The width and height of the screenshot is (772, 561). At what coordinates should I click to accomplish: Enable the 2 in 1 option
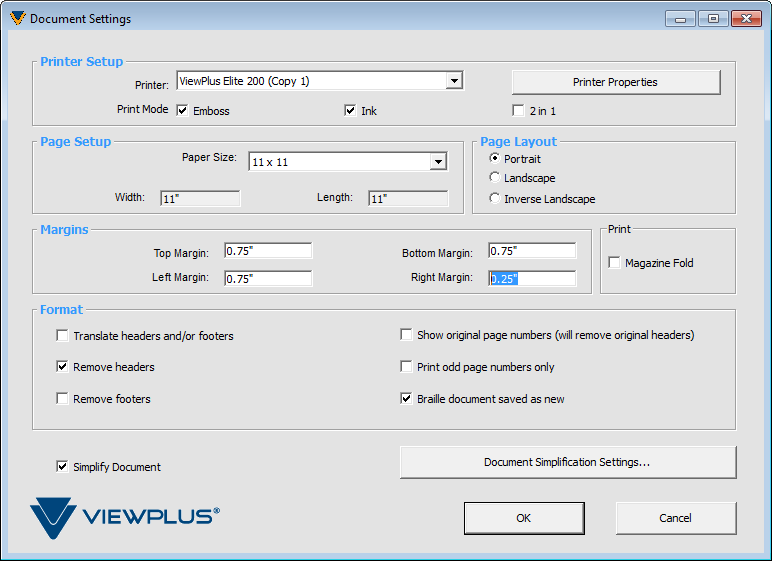518,111
